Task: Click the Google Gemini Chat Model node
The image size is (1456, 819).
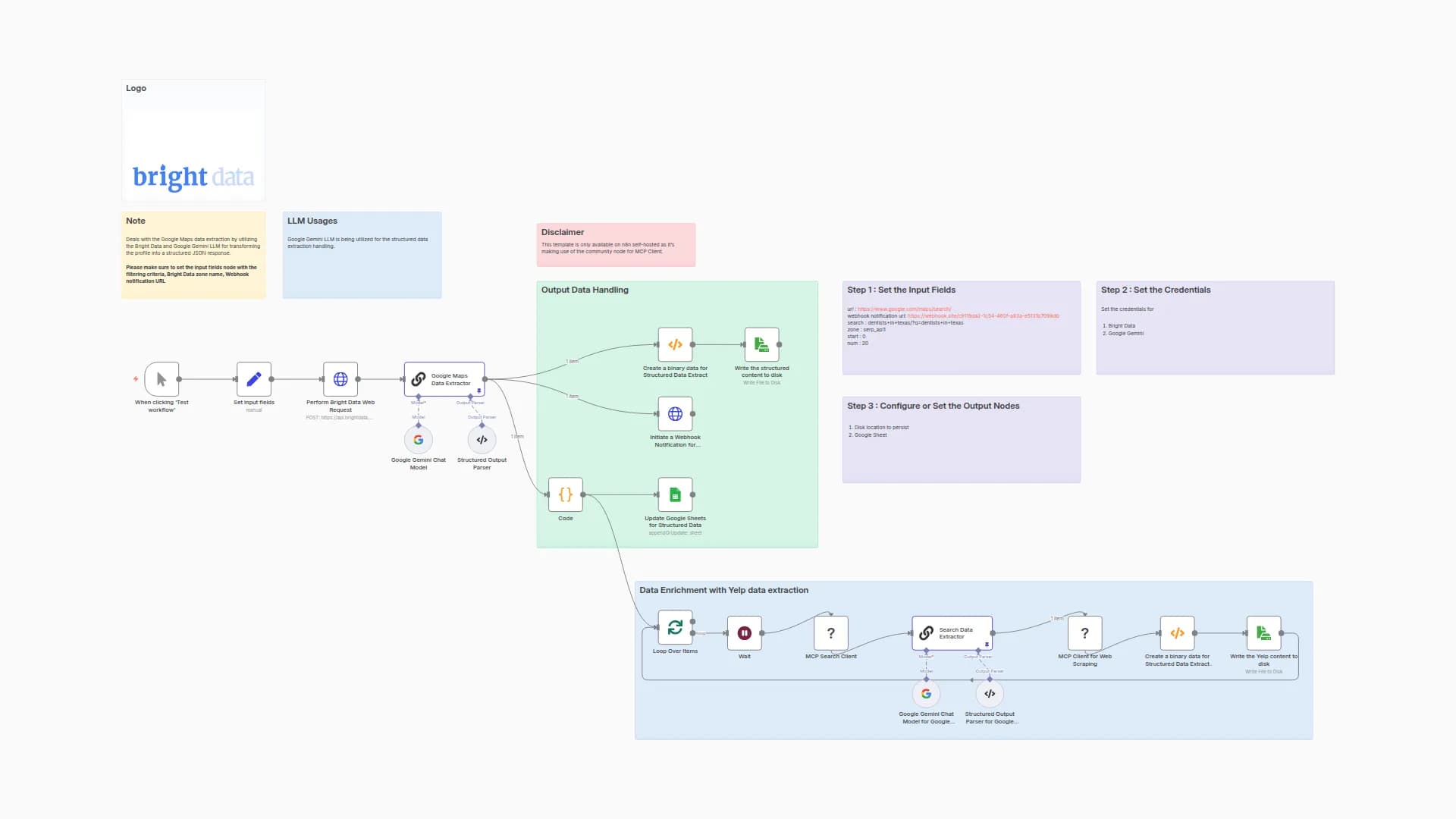Action: tap(419, 440)
